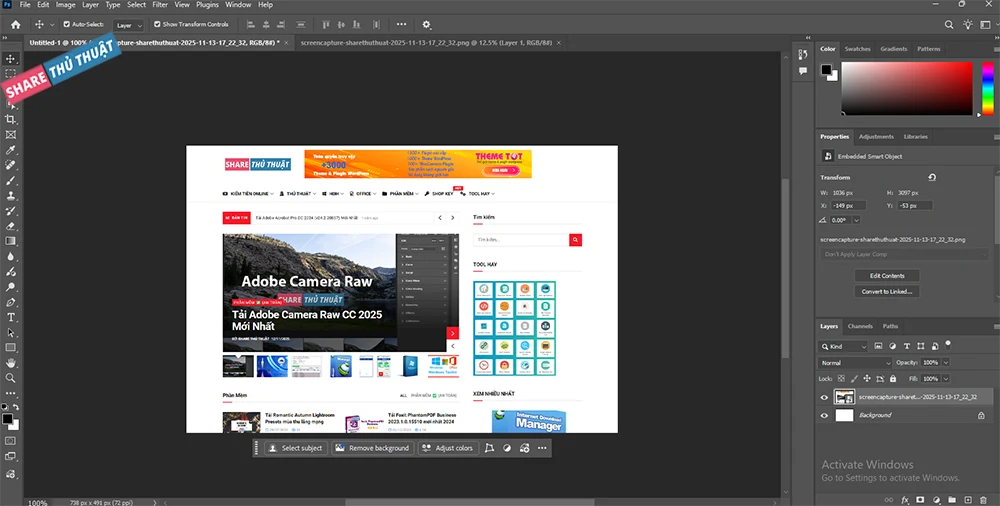The height and width of the screenshot is (506, 1000).
Task: Open the File menu
Action: tap(25, 4)
